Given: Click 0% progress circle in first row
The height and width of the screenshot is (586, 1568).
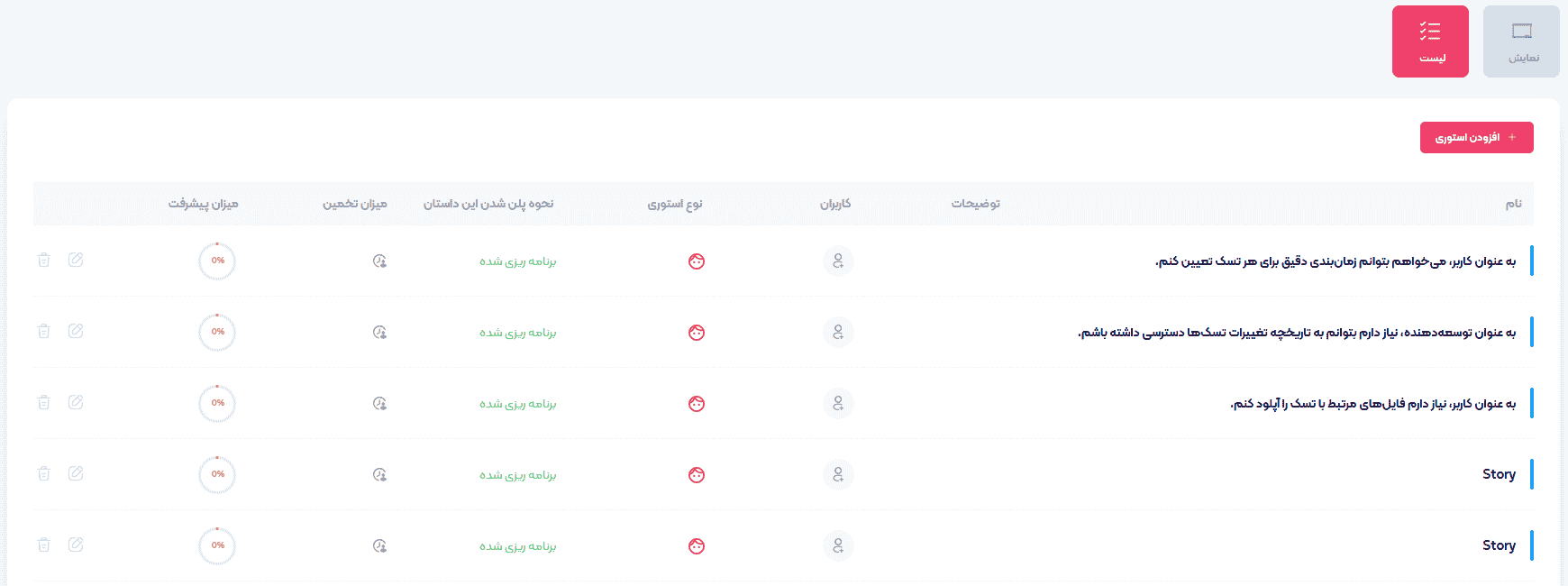Looking at the screenshot, I should (217, 261).
